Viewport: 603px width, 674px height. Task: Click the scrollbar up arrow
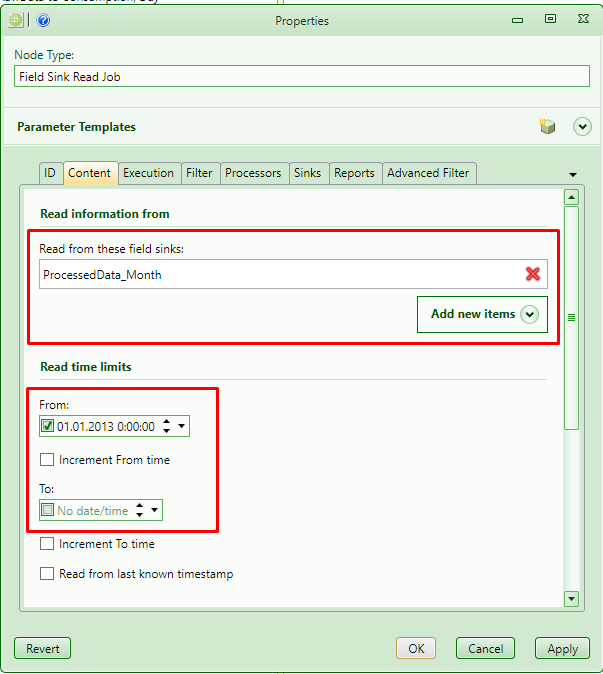pos(571,197)
